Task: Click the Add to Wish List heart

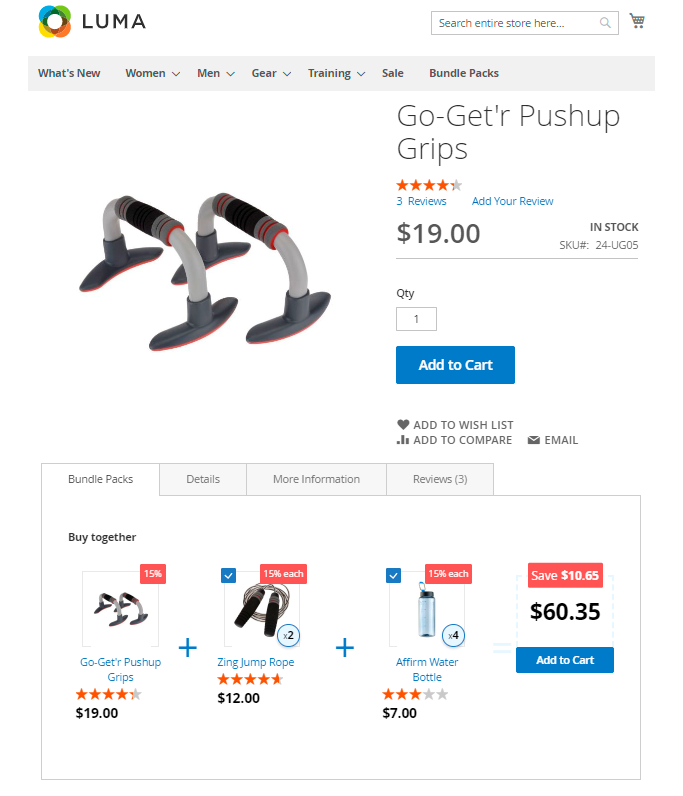Action: tap(403, 425)
